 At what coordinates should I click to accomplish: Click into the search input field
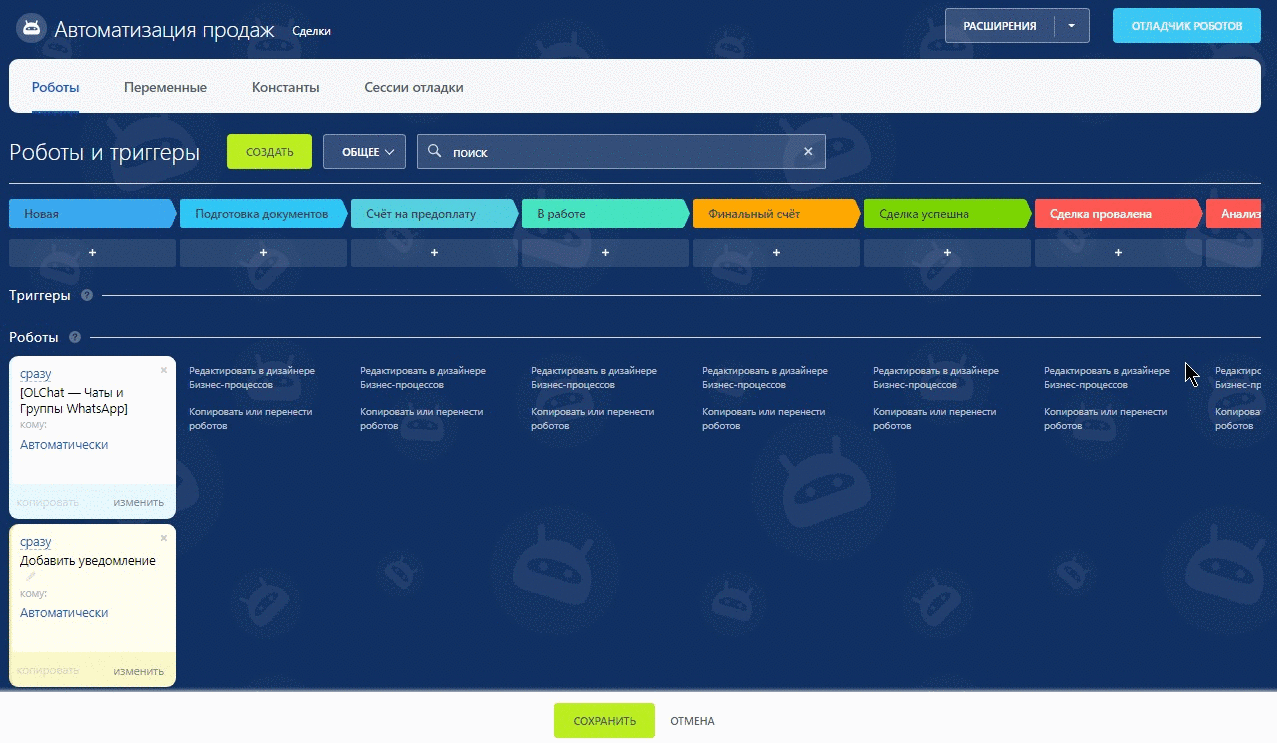coord(621,152)
